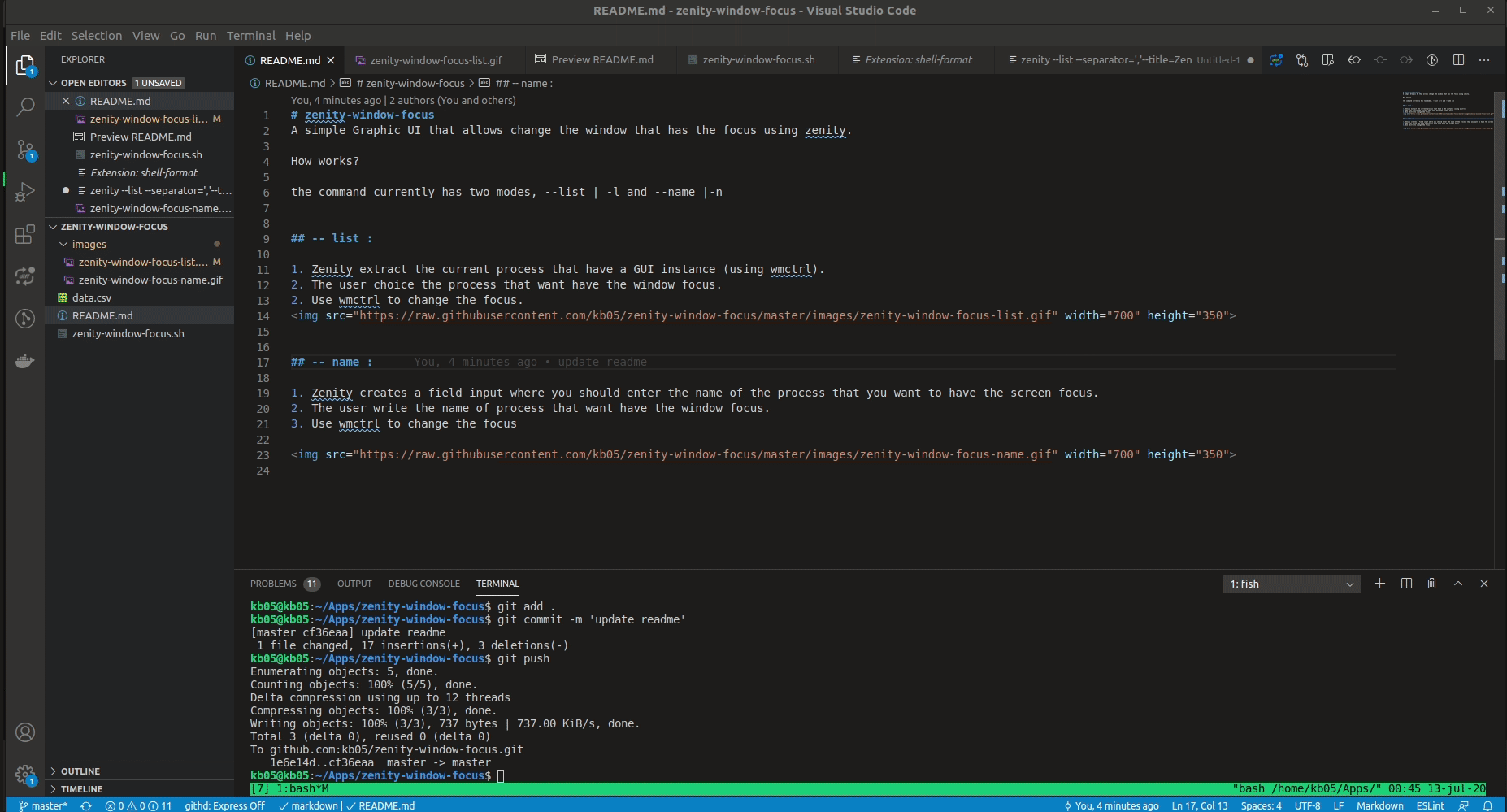Open the Source Control view
Screen dimensions: 1507x812
click(25, 150)
